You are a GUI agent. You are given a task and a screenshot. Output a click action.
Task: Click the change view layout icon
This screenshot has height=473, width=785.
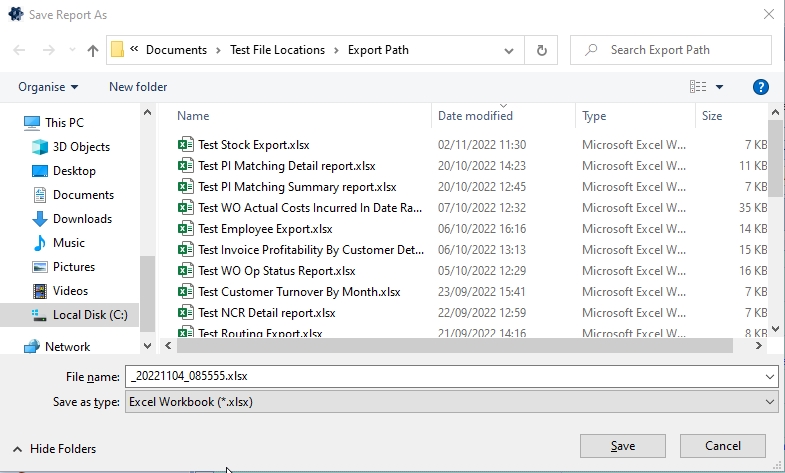pyautogui.click(x=699, y=87)
